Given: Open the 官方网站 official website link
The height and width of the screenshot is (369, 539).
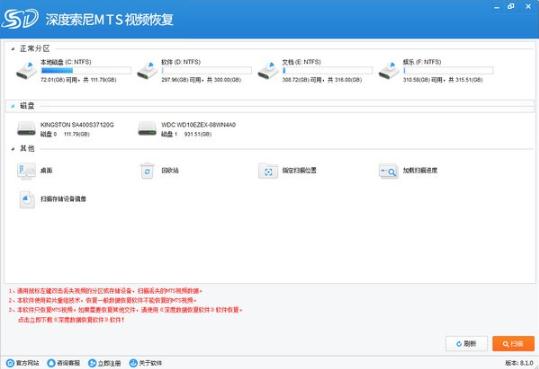Looking at the screenshot, I should [x=23, y=363].
